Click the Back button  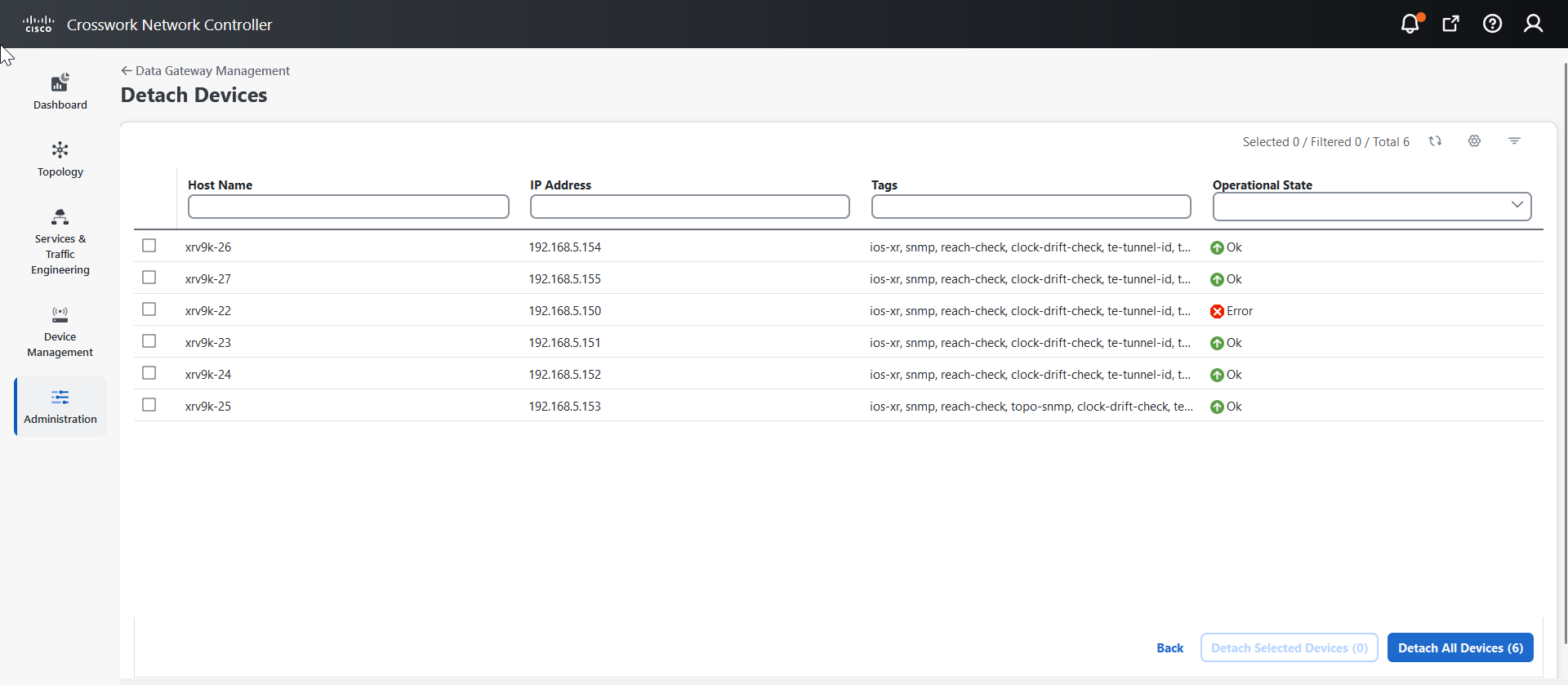click(1169, 648)
